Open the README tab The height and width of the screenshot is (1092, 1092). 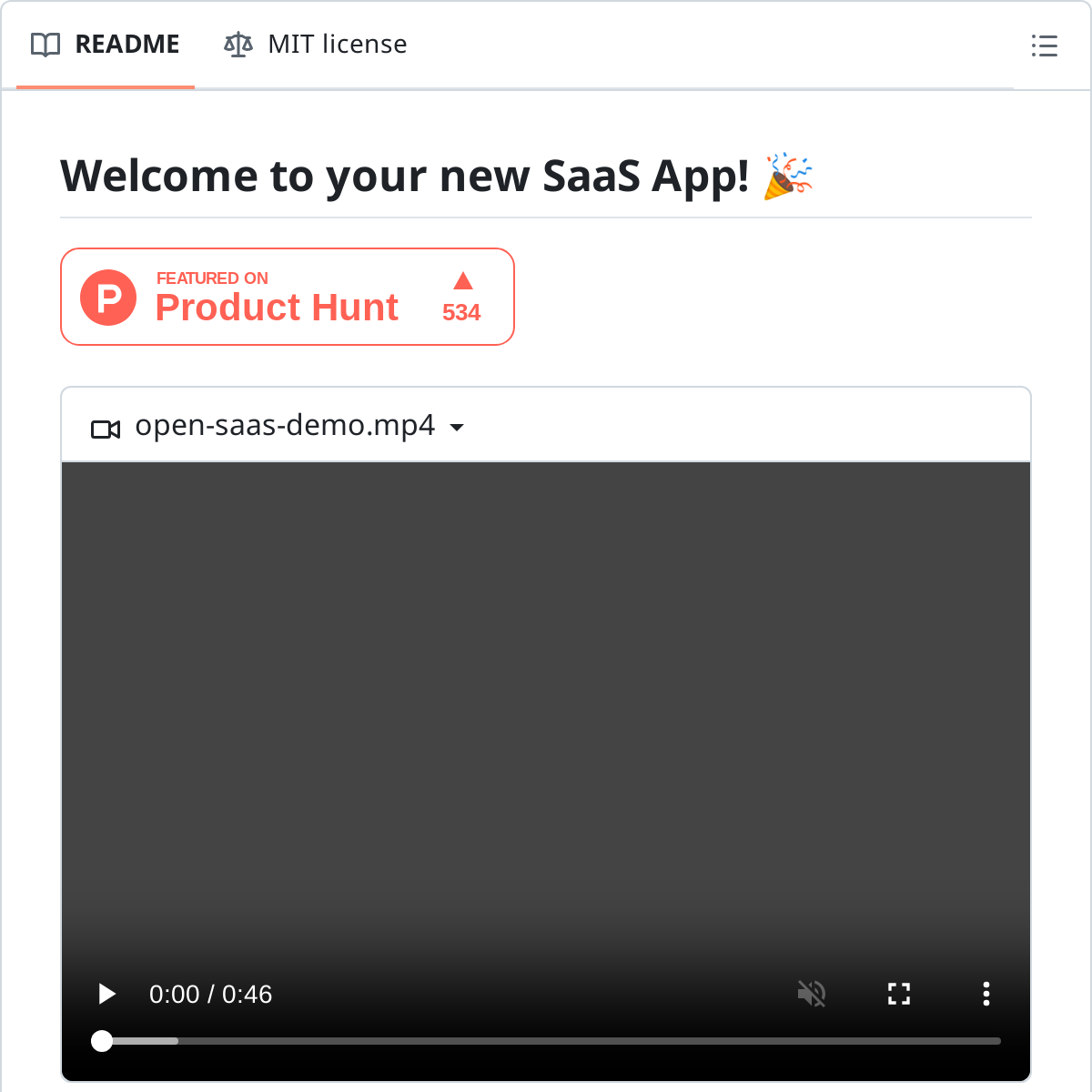point(126,45)
